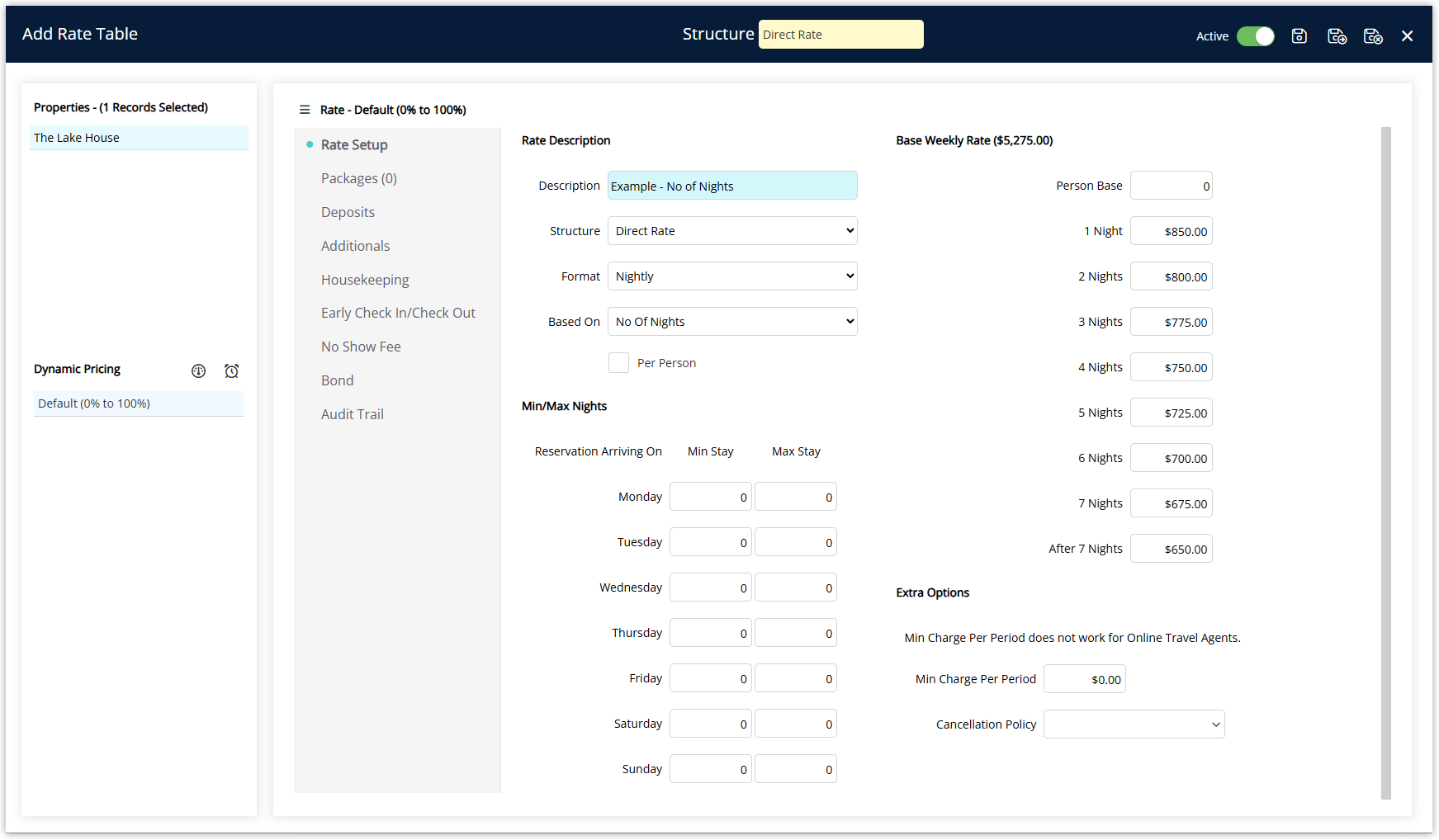Edit the 2 Nights rate field

pyautogui.click(x=1172, y=276)
